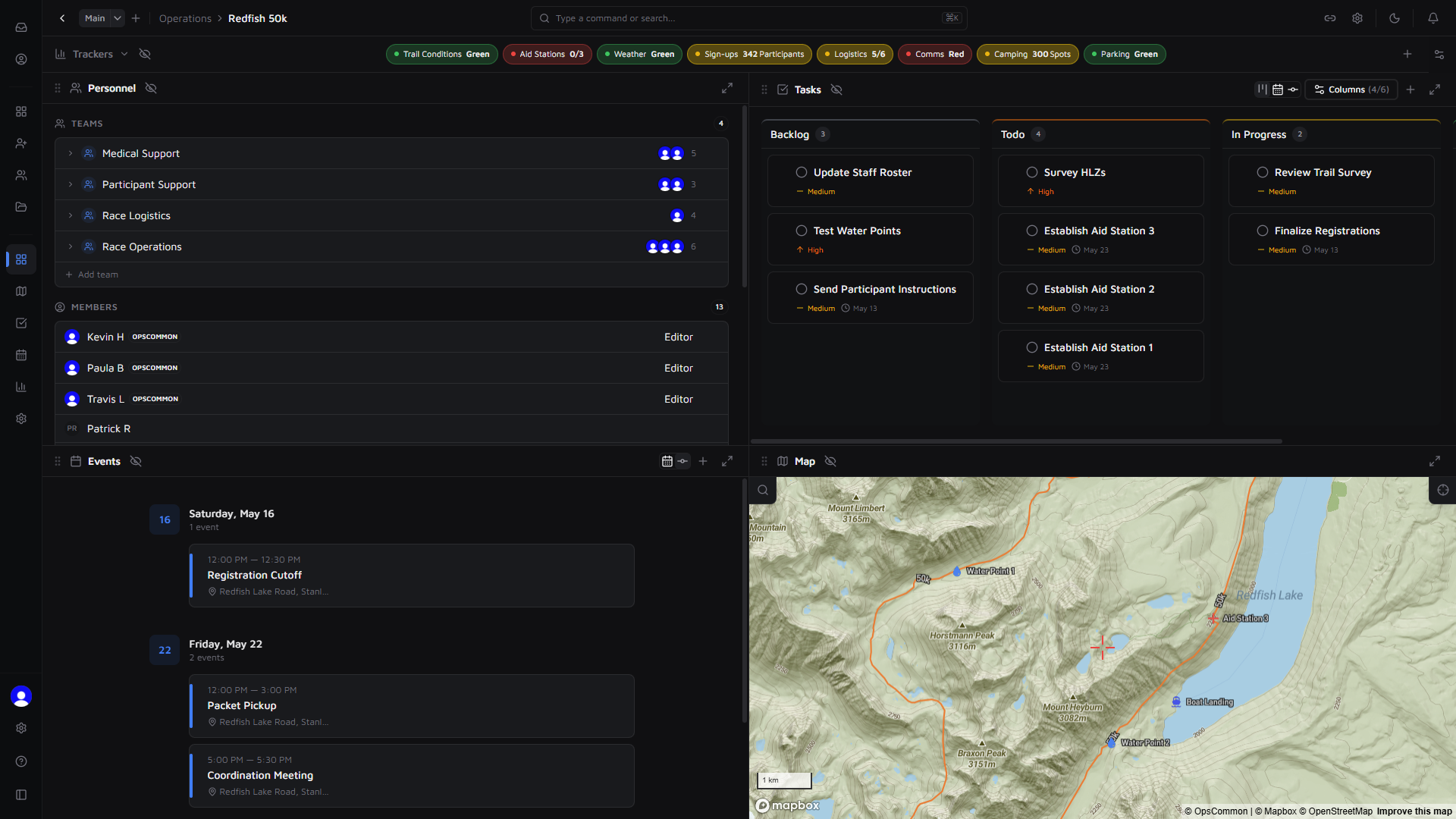Mark Test Water Points task complete
The height and width of the screenshot is (819, 1456).
click(x=802, y=231)
